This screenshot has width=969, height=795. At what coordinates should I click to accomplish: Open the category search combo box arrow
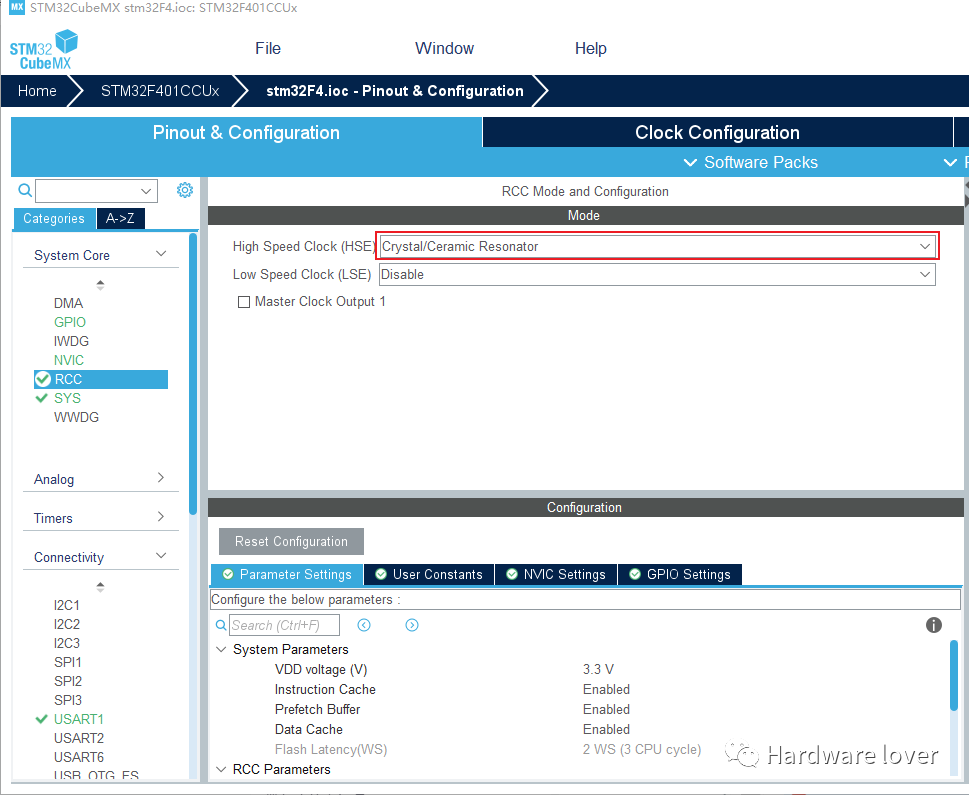coord(146,191)
